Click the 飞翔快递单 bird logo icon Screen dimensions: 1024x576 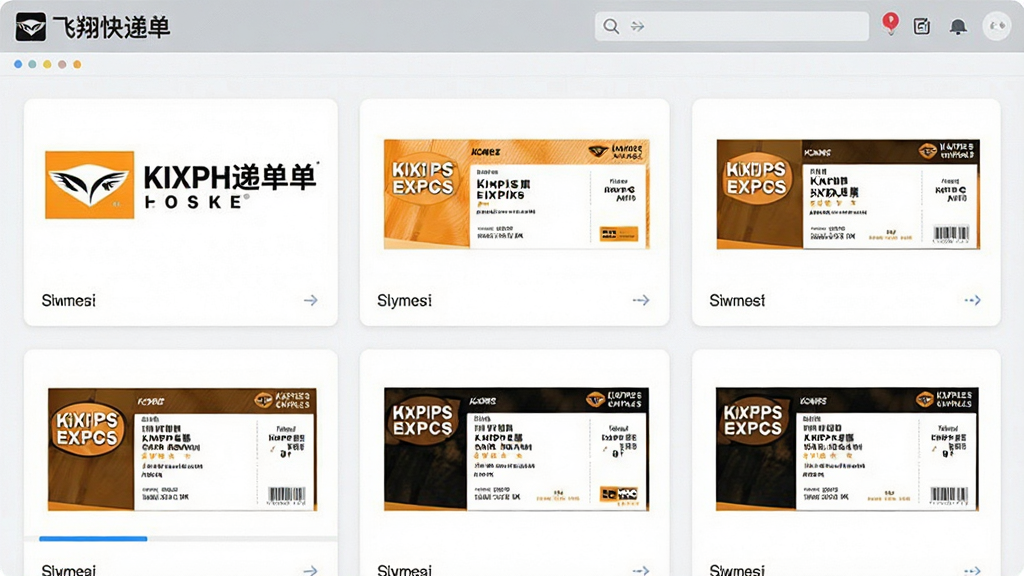click(x=31, y=27)
